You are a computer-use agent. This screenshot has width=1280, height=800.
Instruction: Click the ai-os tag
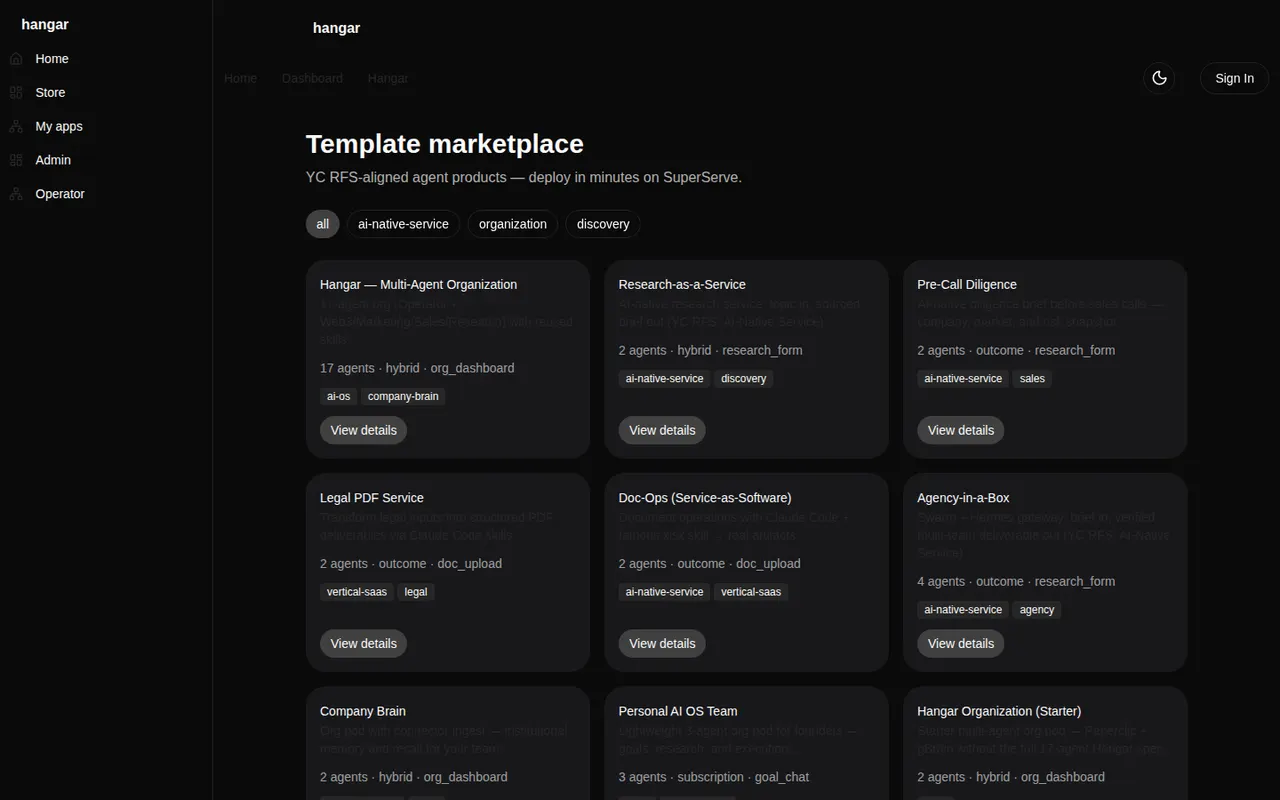pyautogui.click(x=339, y=396)
